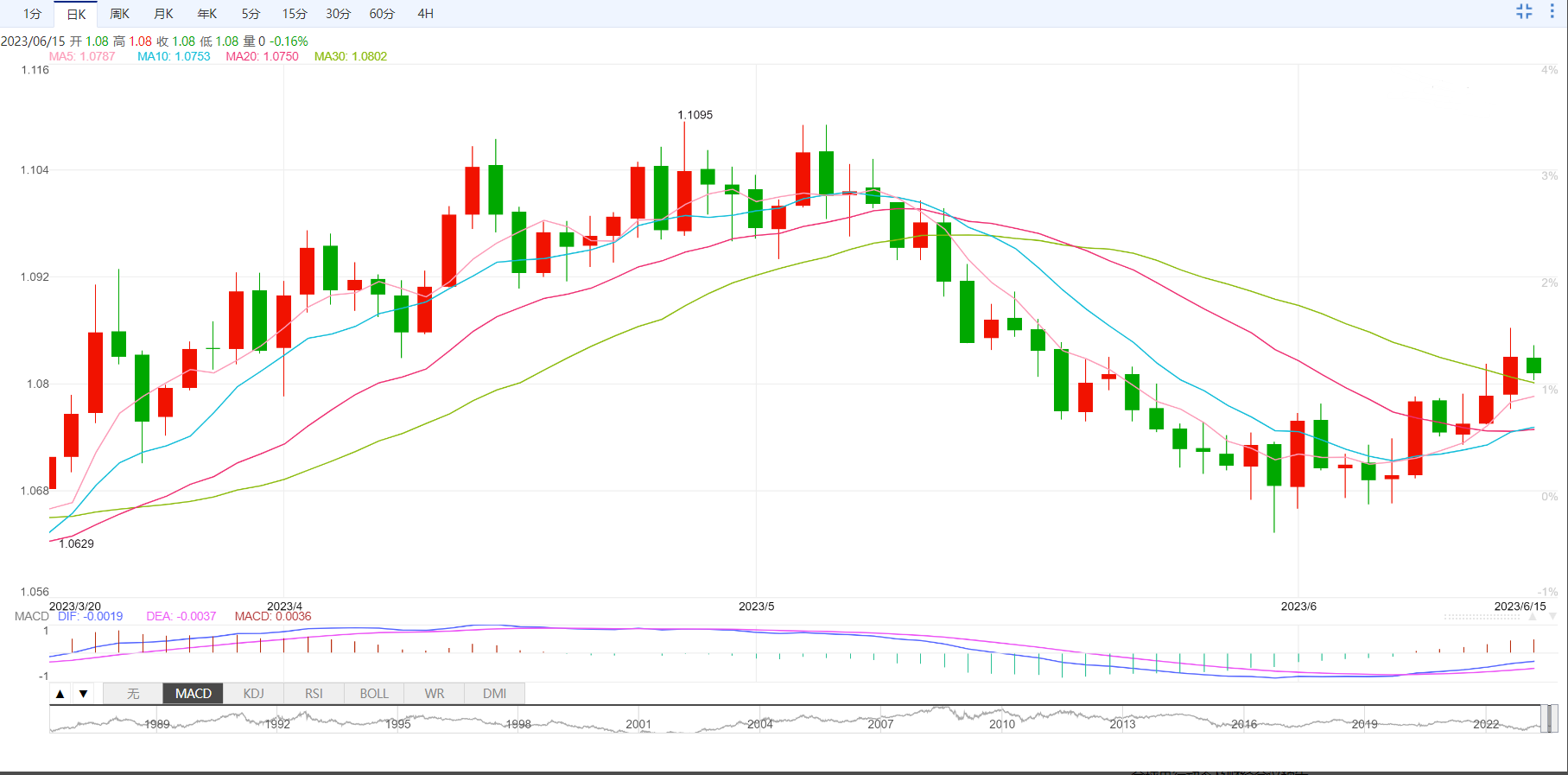Click the 1.104 price axis label

click(x=35, y=170)
